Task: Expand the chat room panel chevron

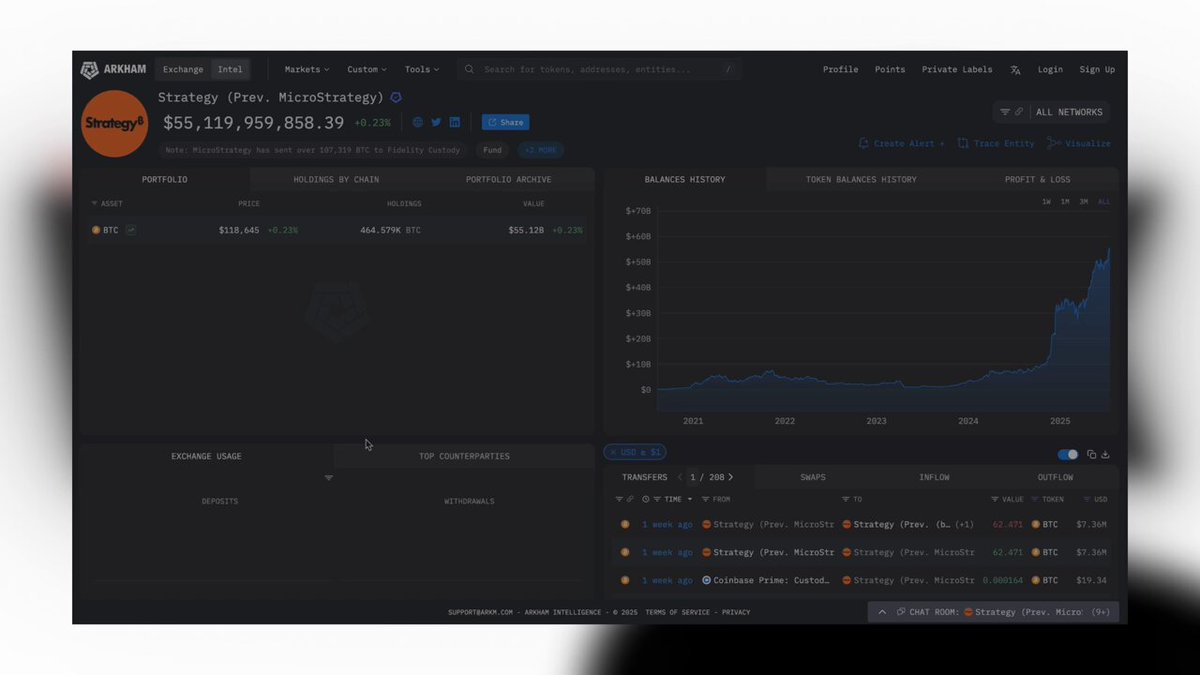Action: (x=882, y=612)
